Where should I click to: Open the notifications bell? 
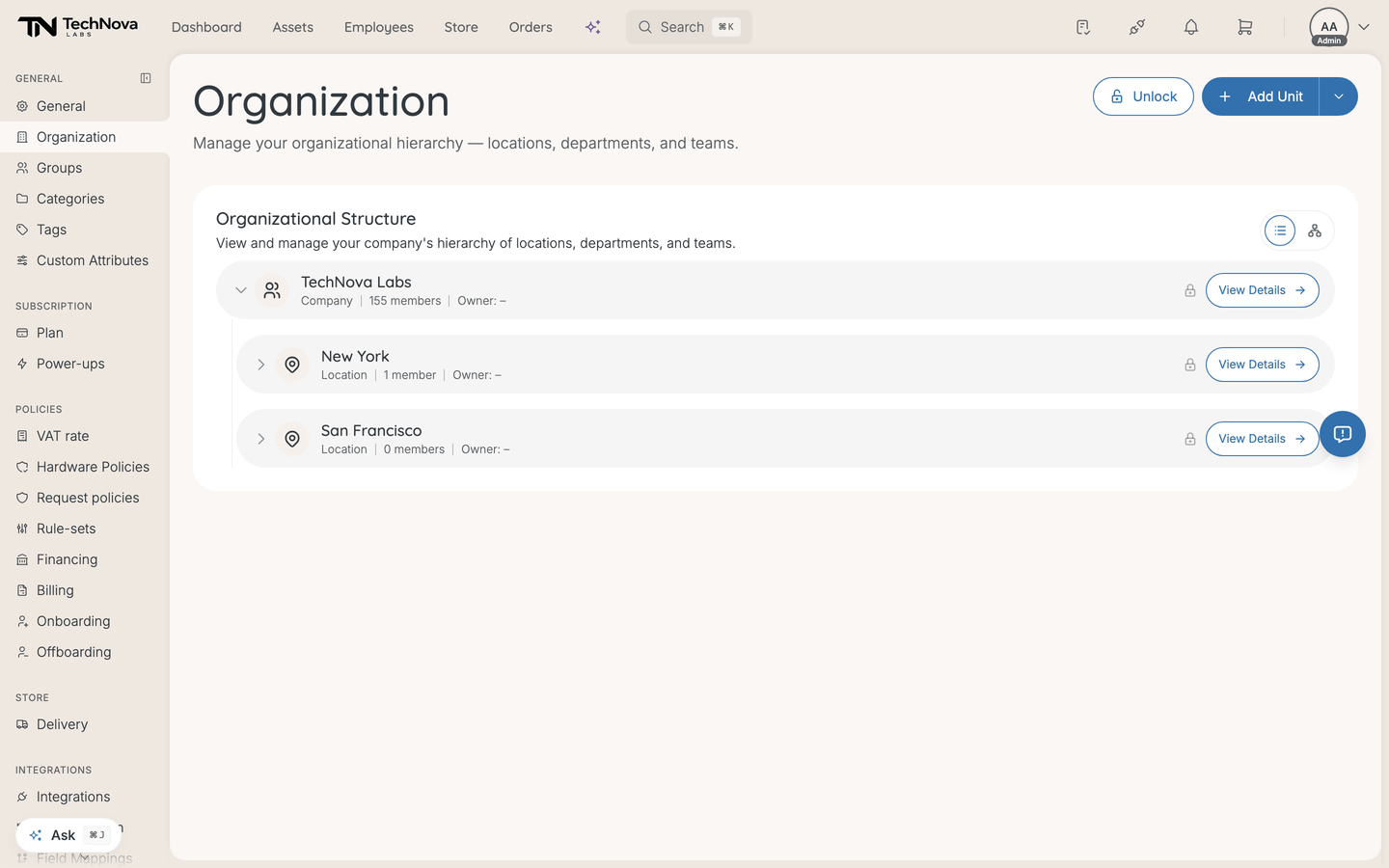(x=1191, y=27)
